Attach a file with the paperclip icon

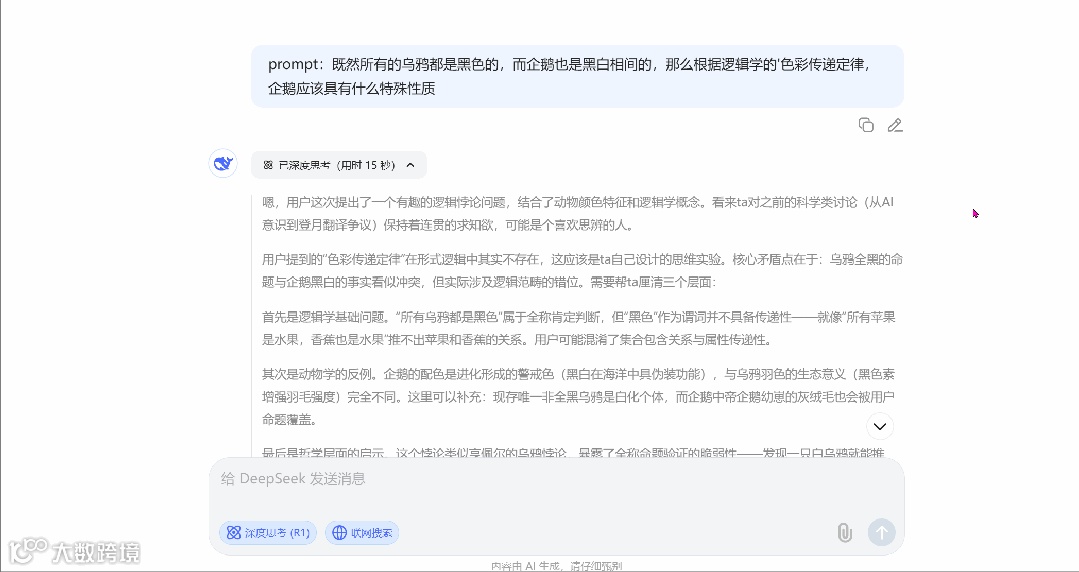[x=844, y=532]
